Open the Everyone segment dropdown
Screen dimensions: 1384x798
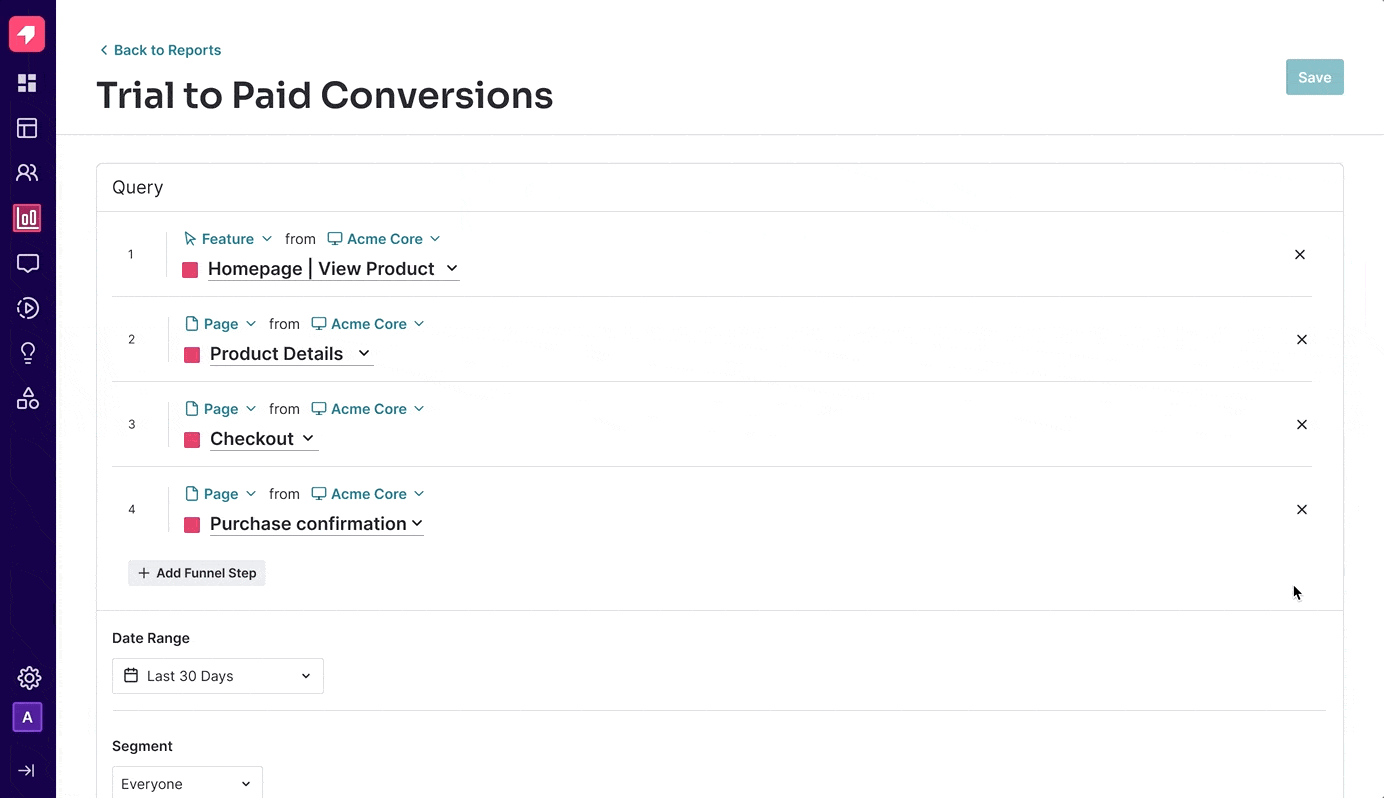tap(187, 784)
